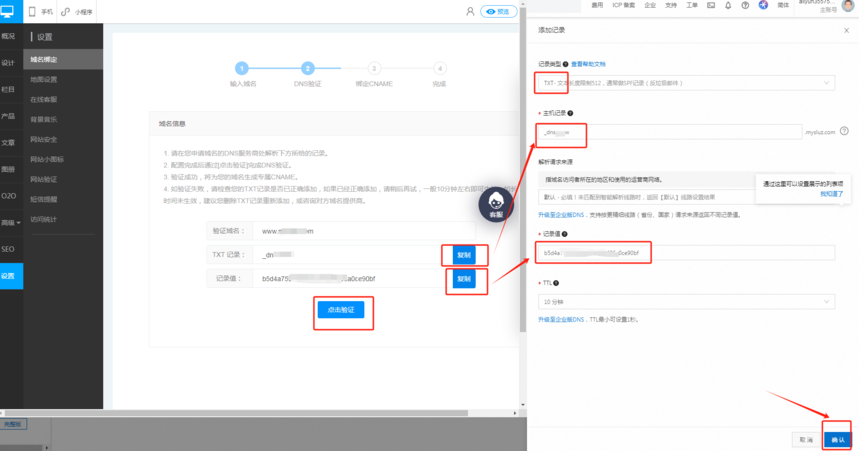Select 设置 in the left sidebar
Viewport: 859px width, 451px height.
point(11,276)
